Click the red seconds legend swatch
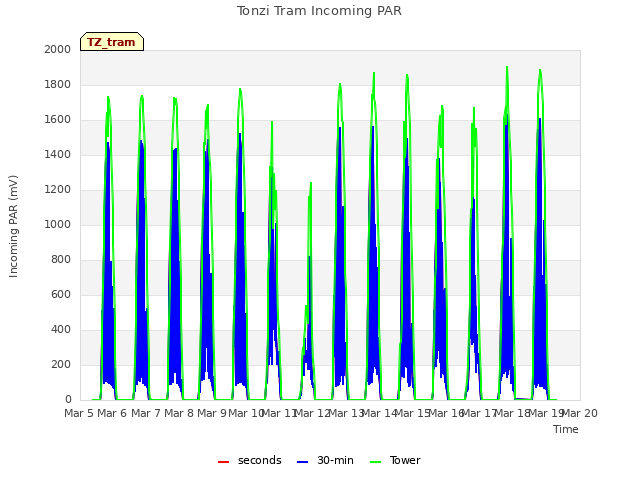Screen dimensions: 640x480 pos(223,462)
